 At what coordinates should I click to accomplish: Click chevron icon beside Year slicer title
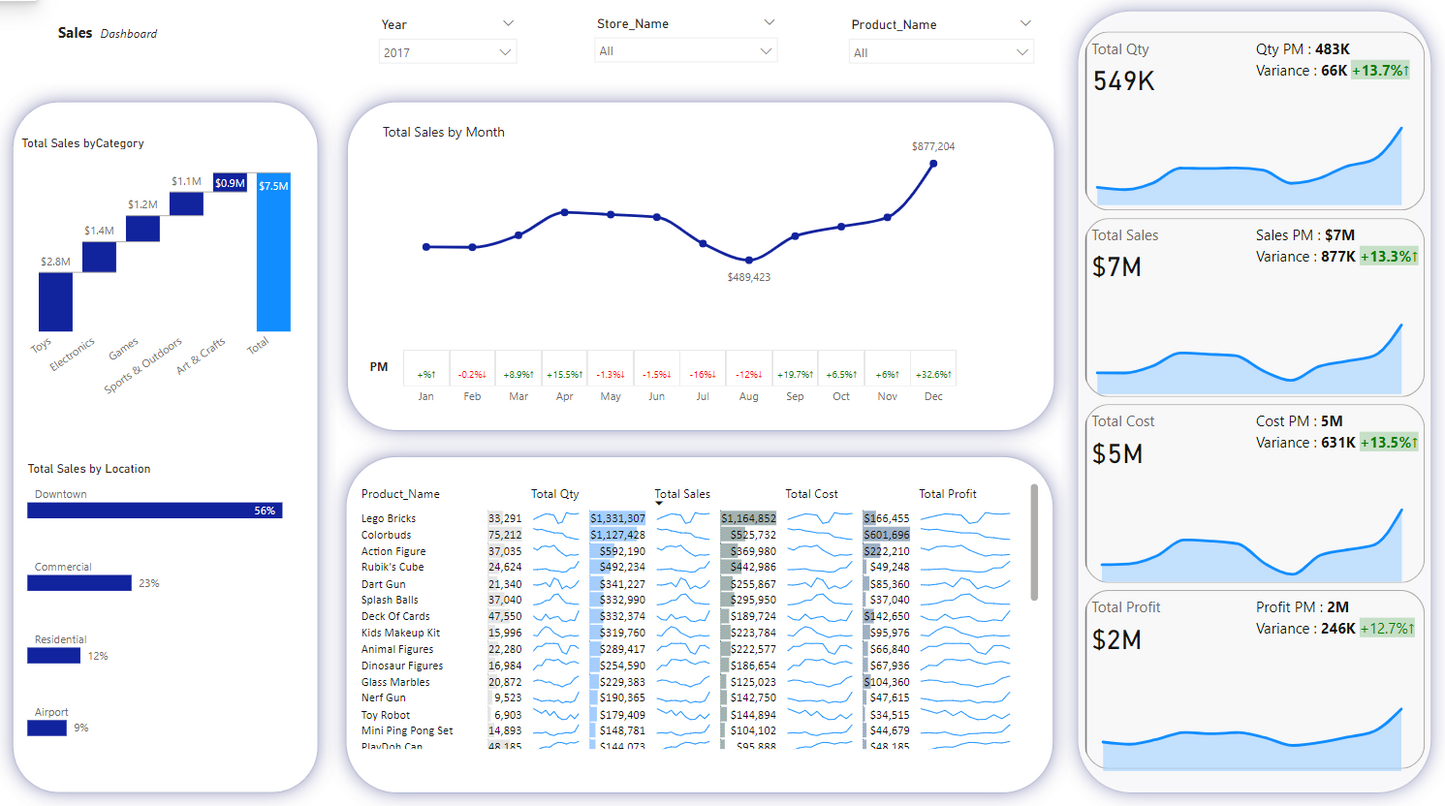508,23
